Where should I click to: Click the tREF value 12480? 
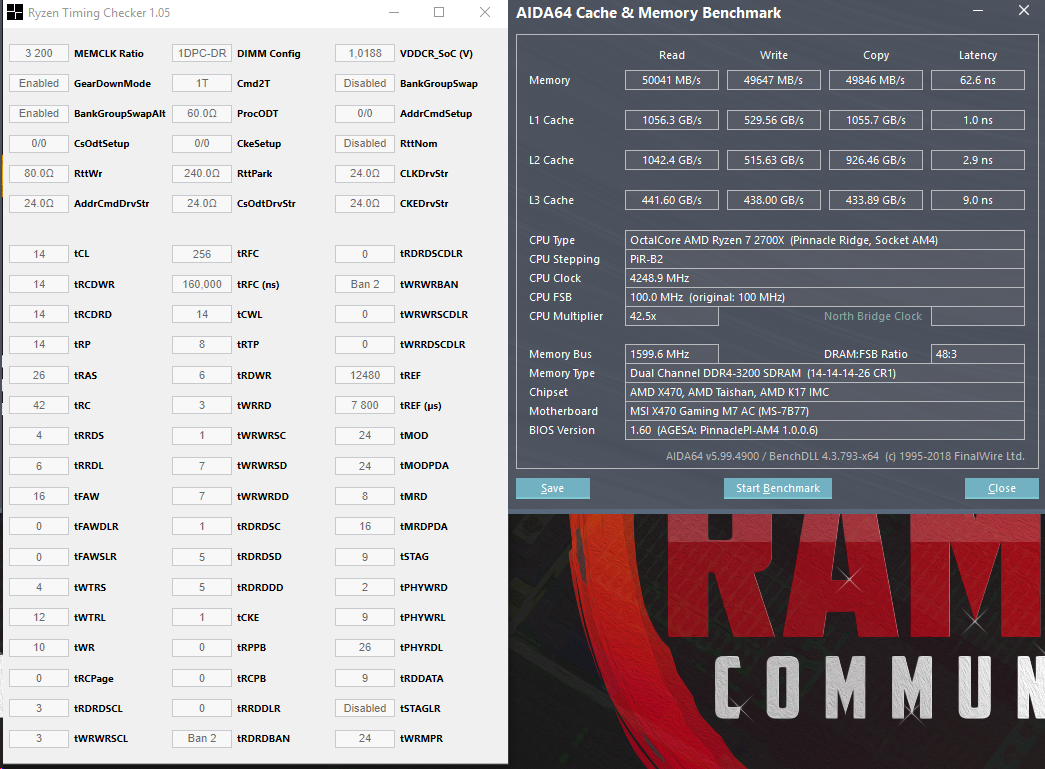[x=365, y=375]
